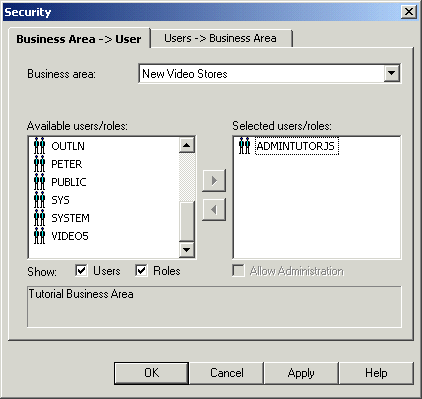Click the available users scrollbar thumb
The height and width of the screenshot is (399, 422).
(187, 221)
